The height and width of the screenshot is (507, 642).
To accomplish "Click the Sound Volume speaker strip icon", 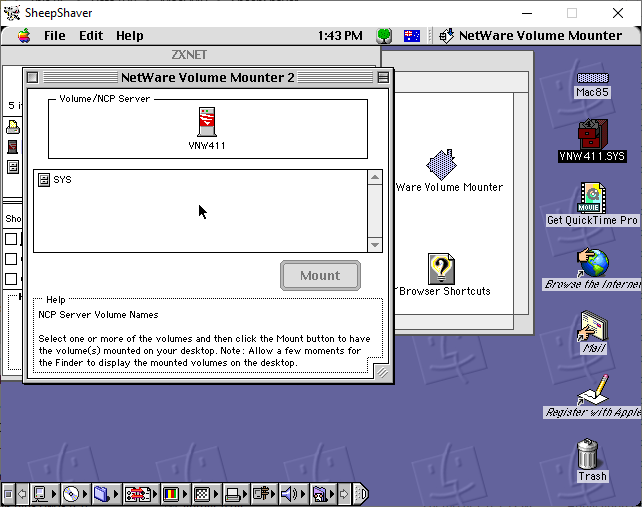I will click(x=289, y=494).
